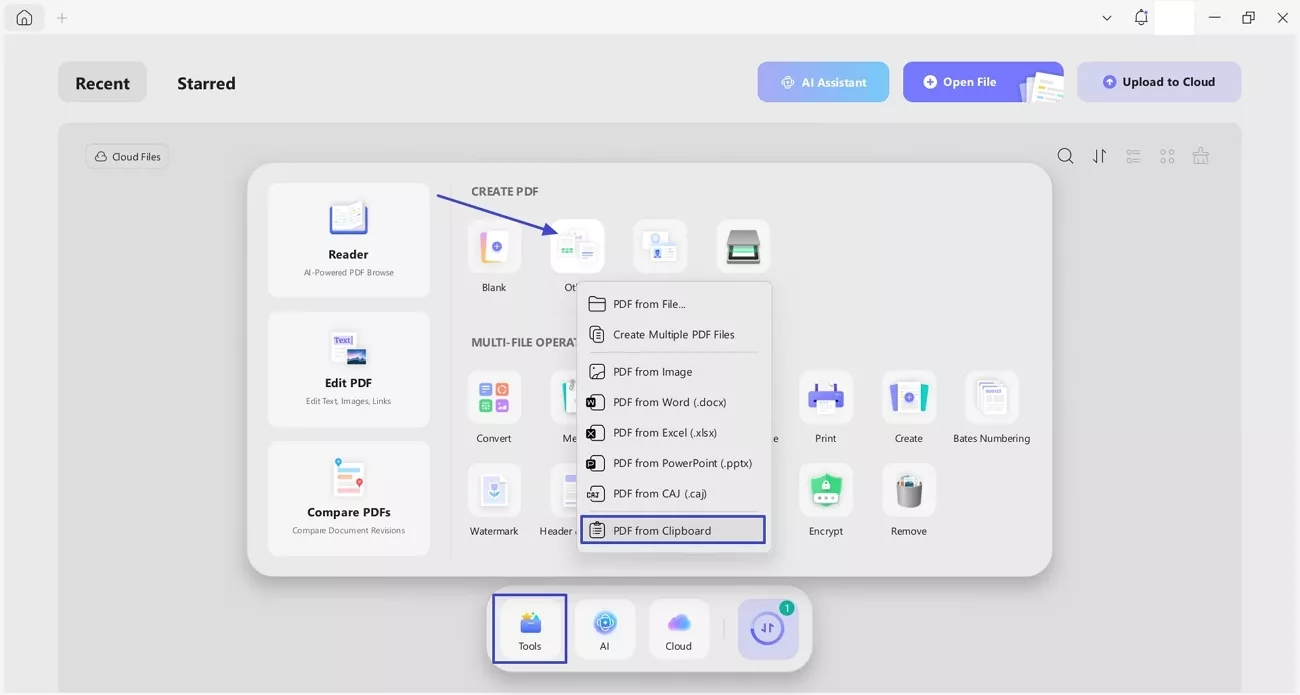The image size is (1300, 695).
Task: Open the Edit PDF card
Action: [x=349, y=369]
